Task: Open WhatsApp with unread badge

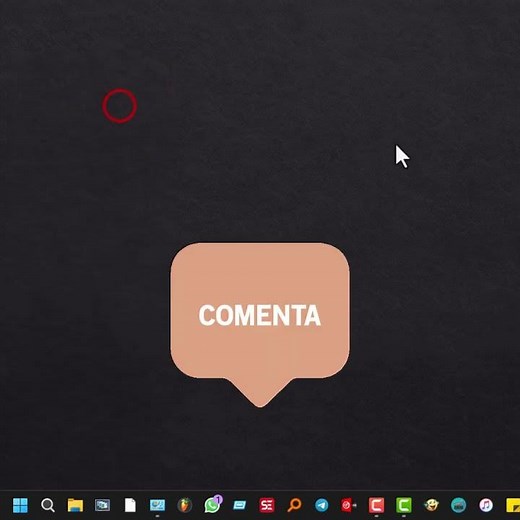Action: point(212,505)
